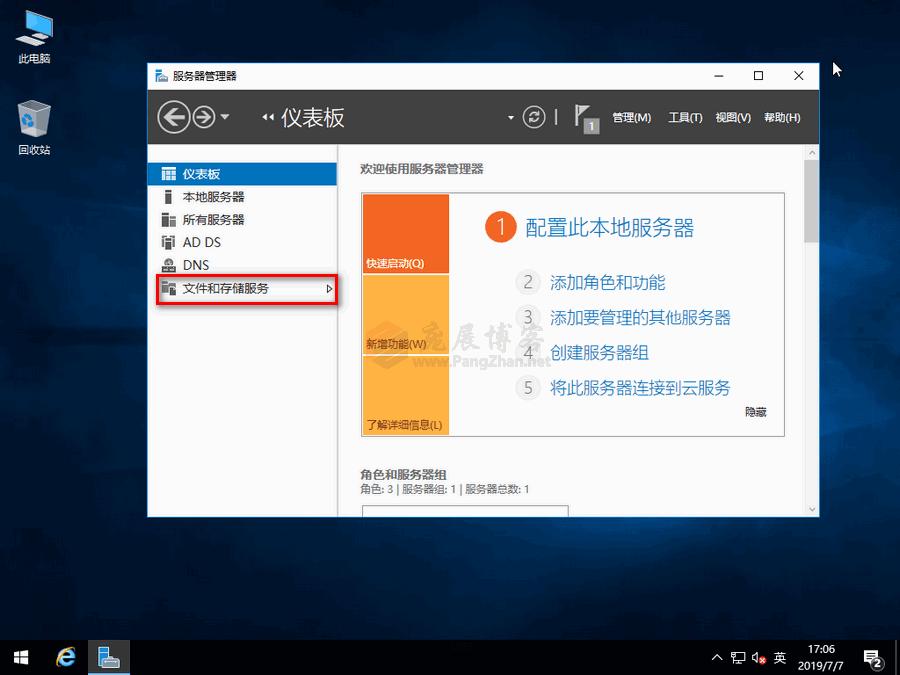This screenshot has height=675, width=900.
Task: Expand the 文件和存储服务 arrow
Action: pyautogui.click(x=329, y=288)
